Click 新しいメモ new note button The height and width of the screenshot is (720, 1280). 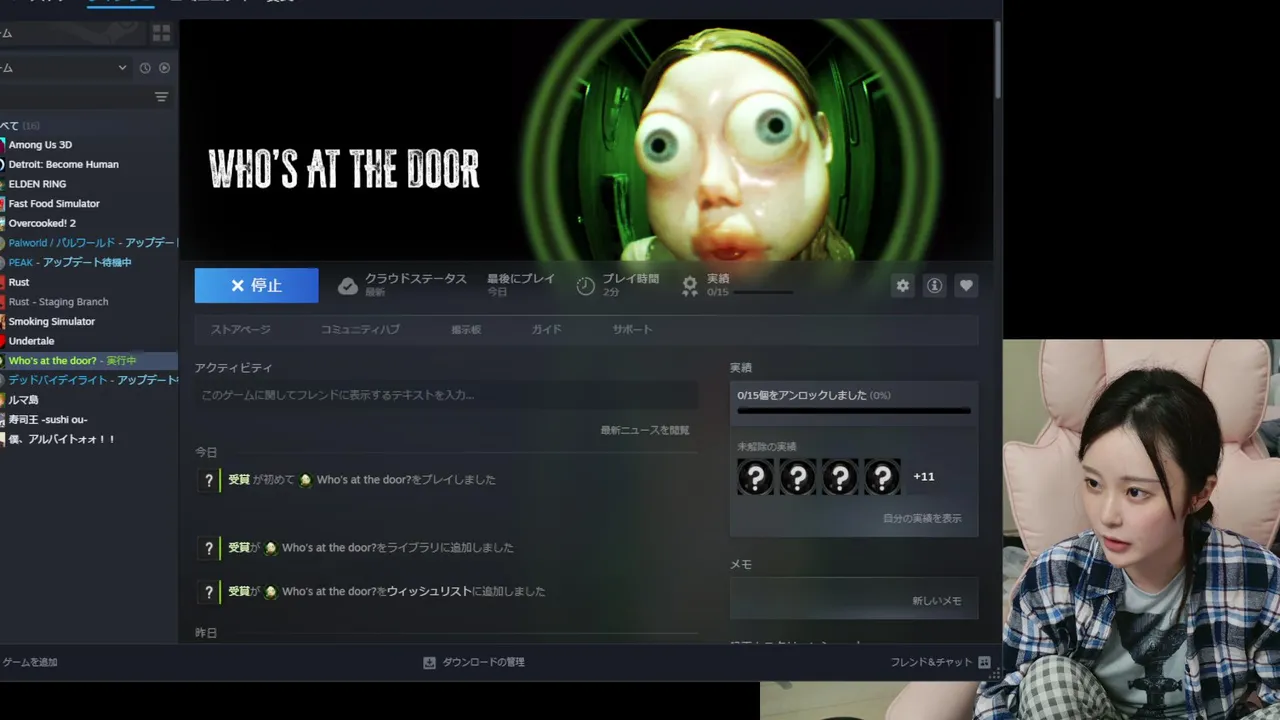coord(937,601)
